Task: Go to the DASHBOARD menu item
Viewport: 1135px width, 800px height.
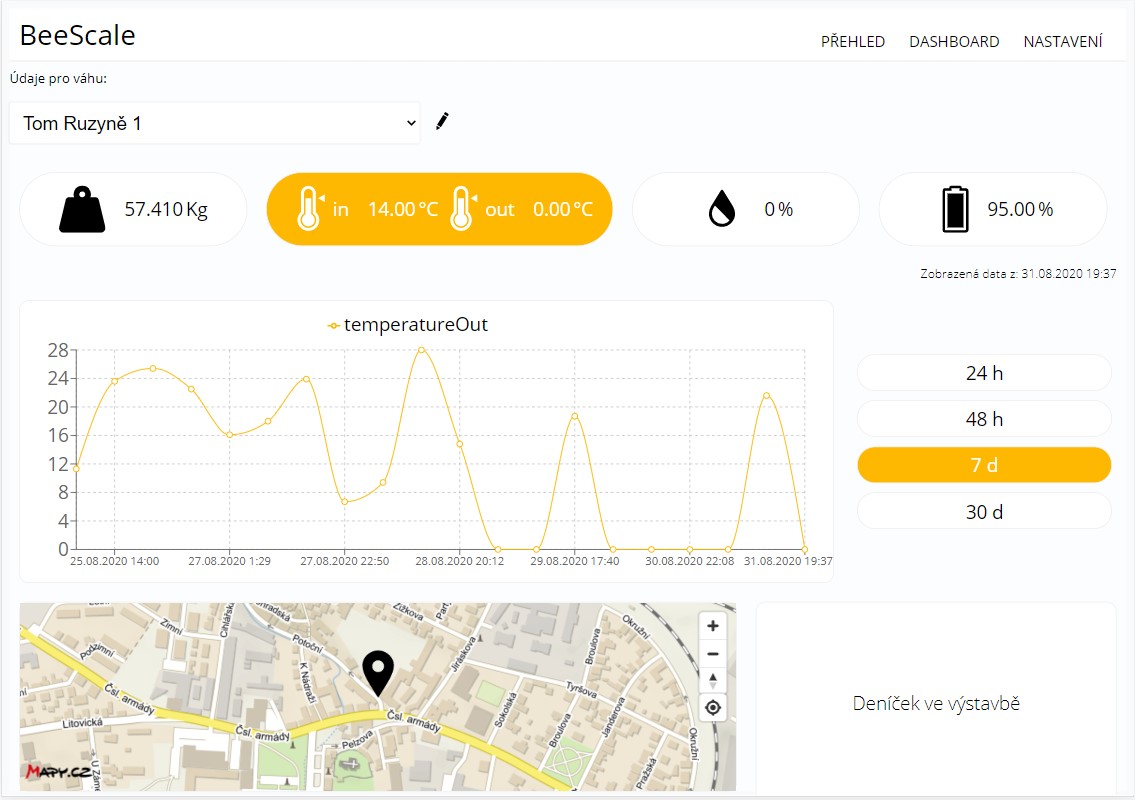Action: point(954,42)
